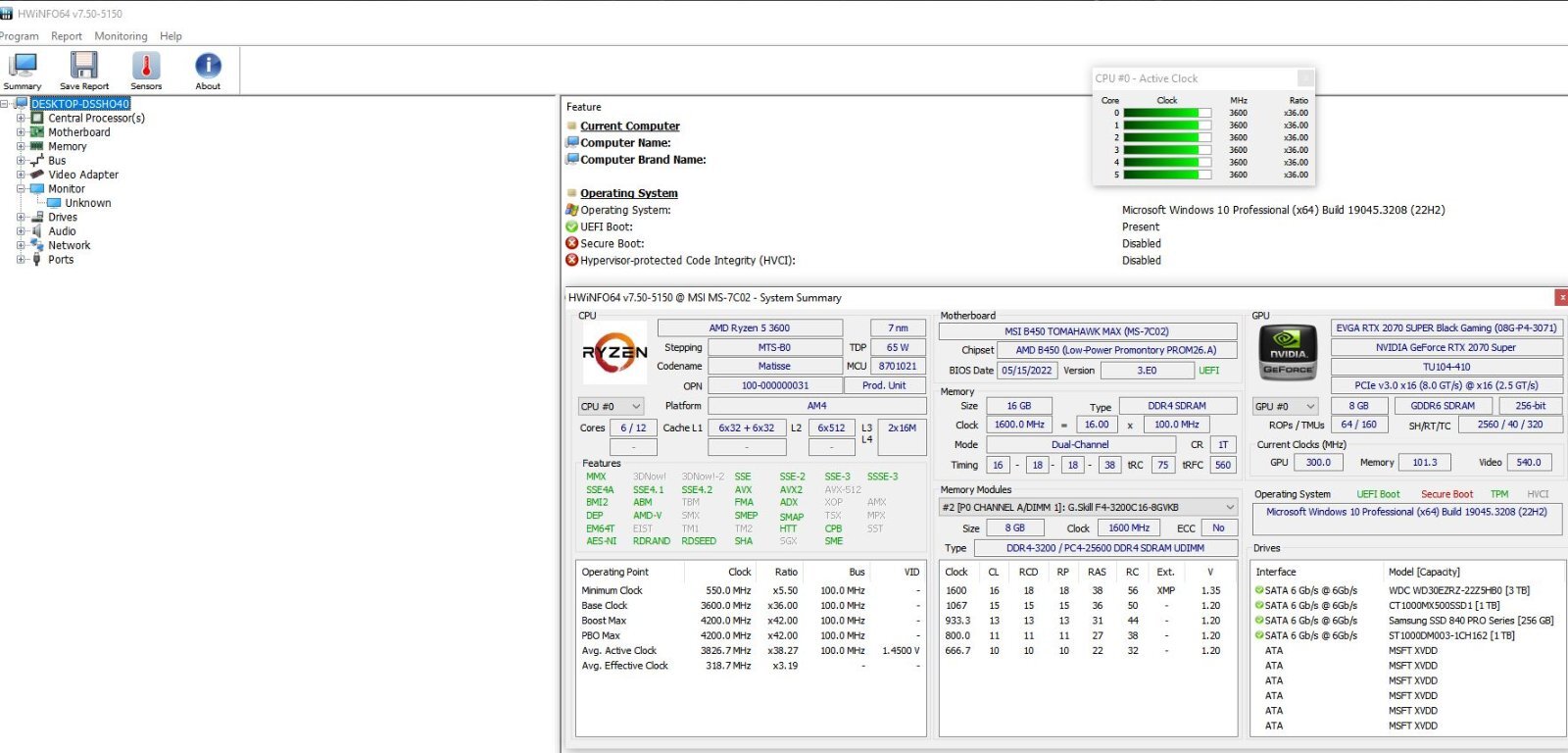Expand the Drives tree node
This screenshot has height=753, width=1568.
[21, 217]
